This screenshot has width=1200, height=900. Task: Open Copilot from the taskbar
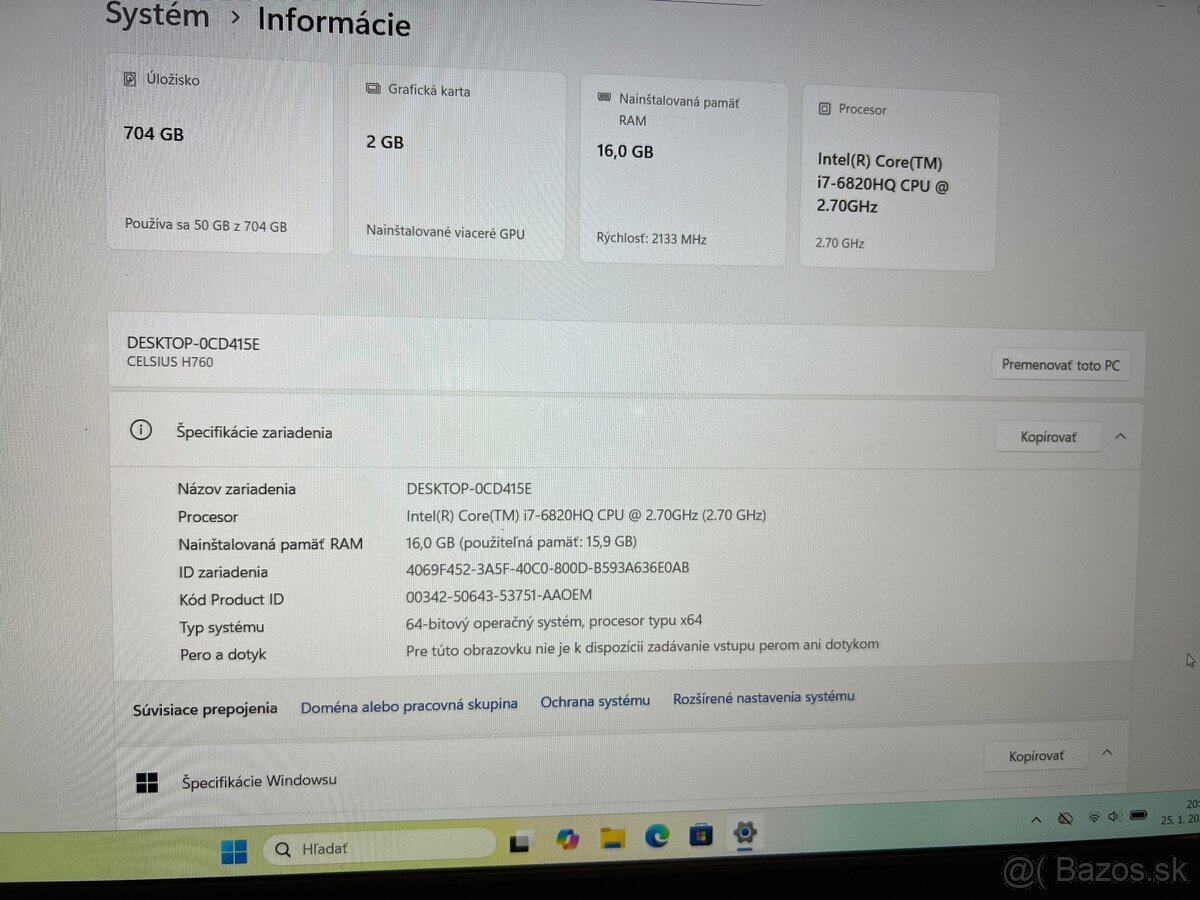(567, 840)
